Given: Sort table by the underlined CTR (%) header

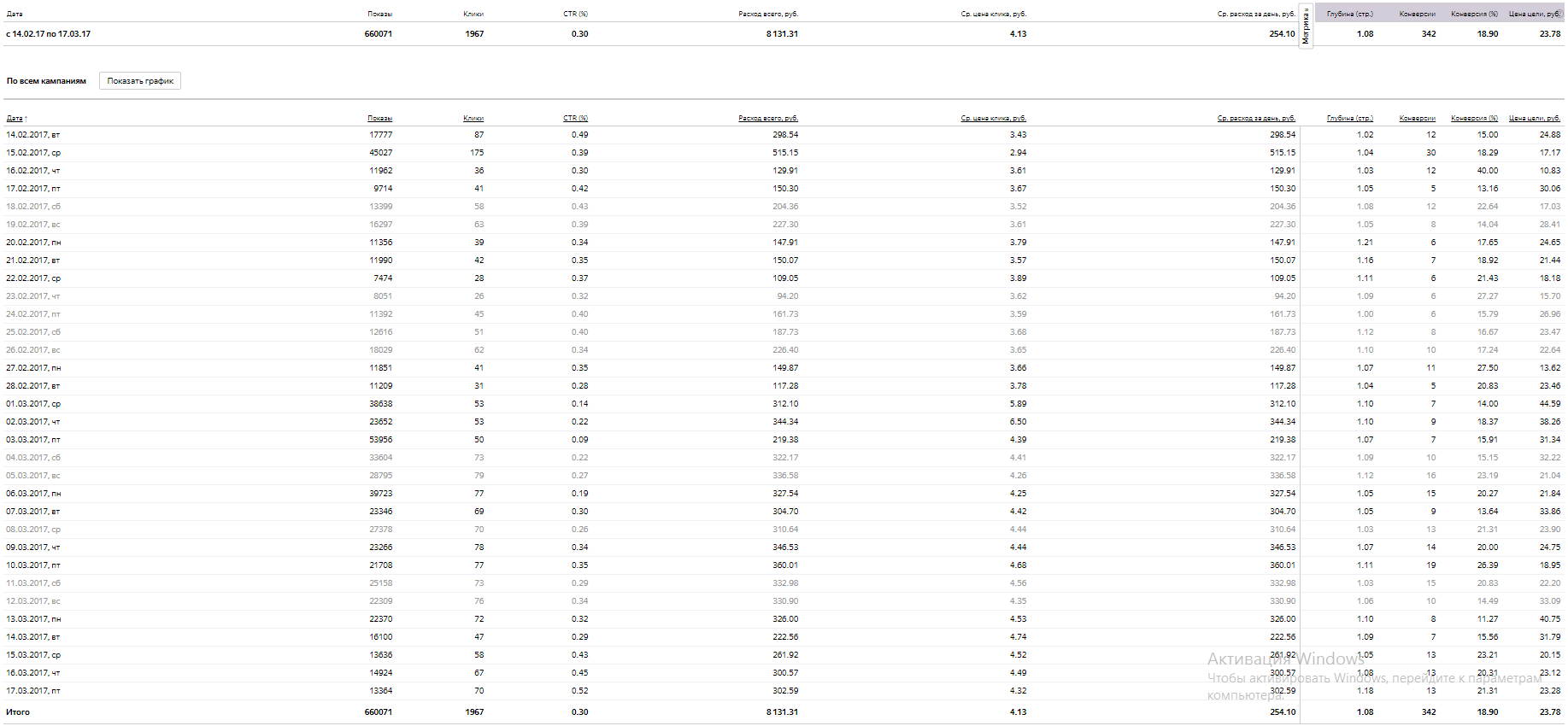Looking at the screenshot, I should click(576, 118).
